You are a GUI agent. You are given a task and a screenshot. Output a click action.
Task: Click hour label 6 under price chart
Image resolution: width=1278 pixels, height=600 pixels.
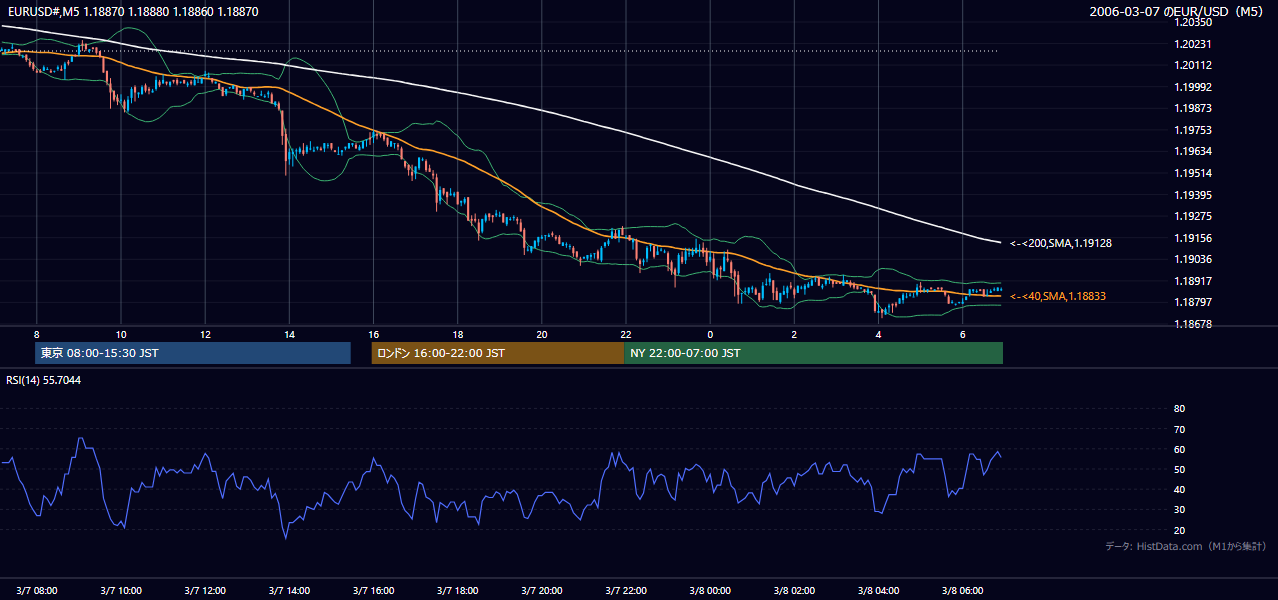click(962, 334)
